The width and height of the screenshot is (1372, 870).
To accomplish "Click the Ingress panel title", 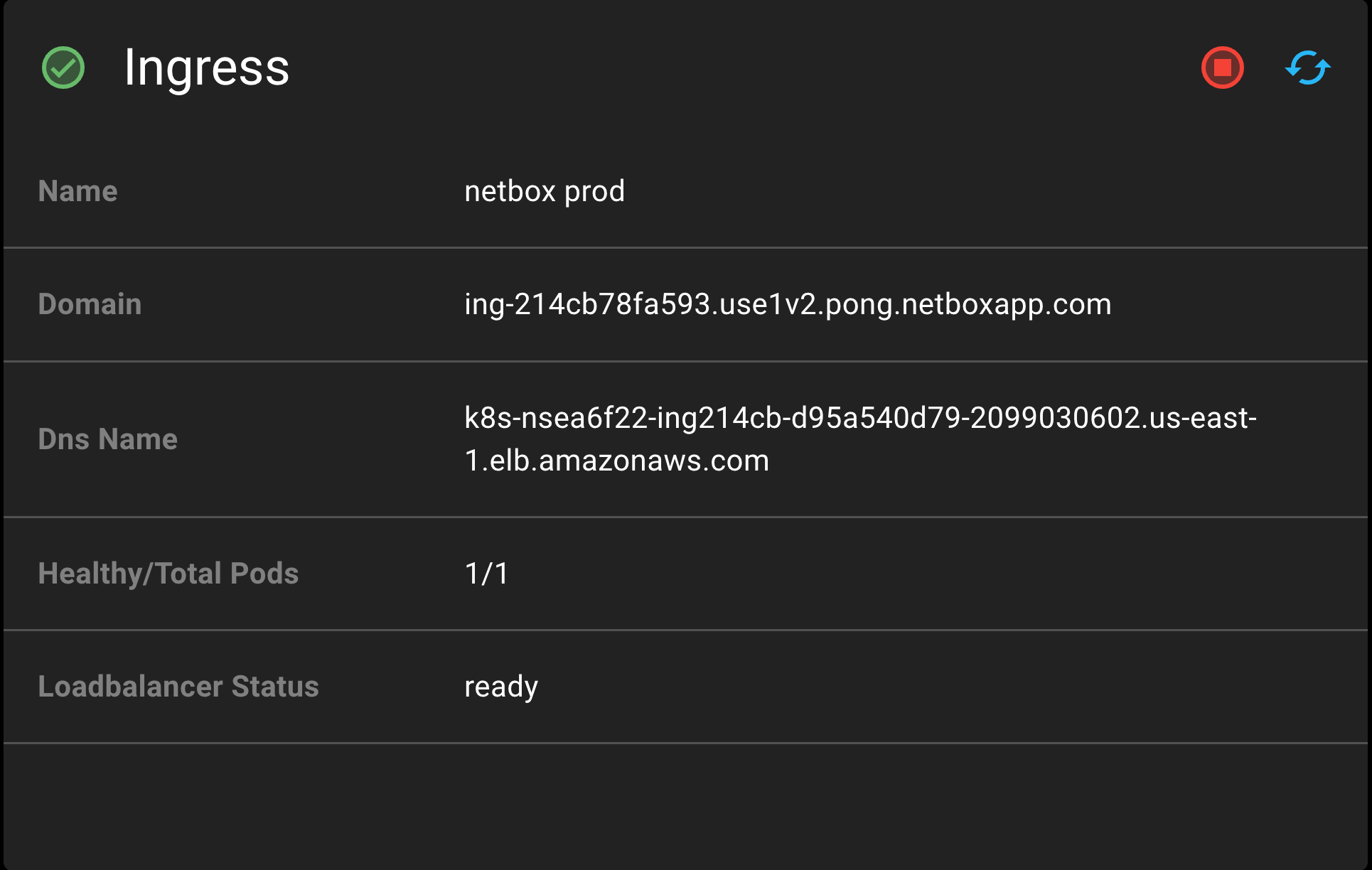I will tap(206, 68).
